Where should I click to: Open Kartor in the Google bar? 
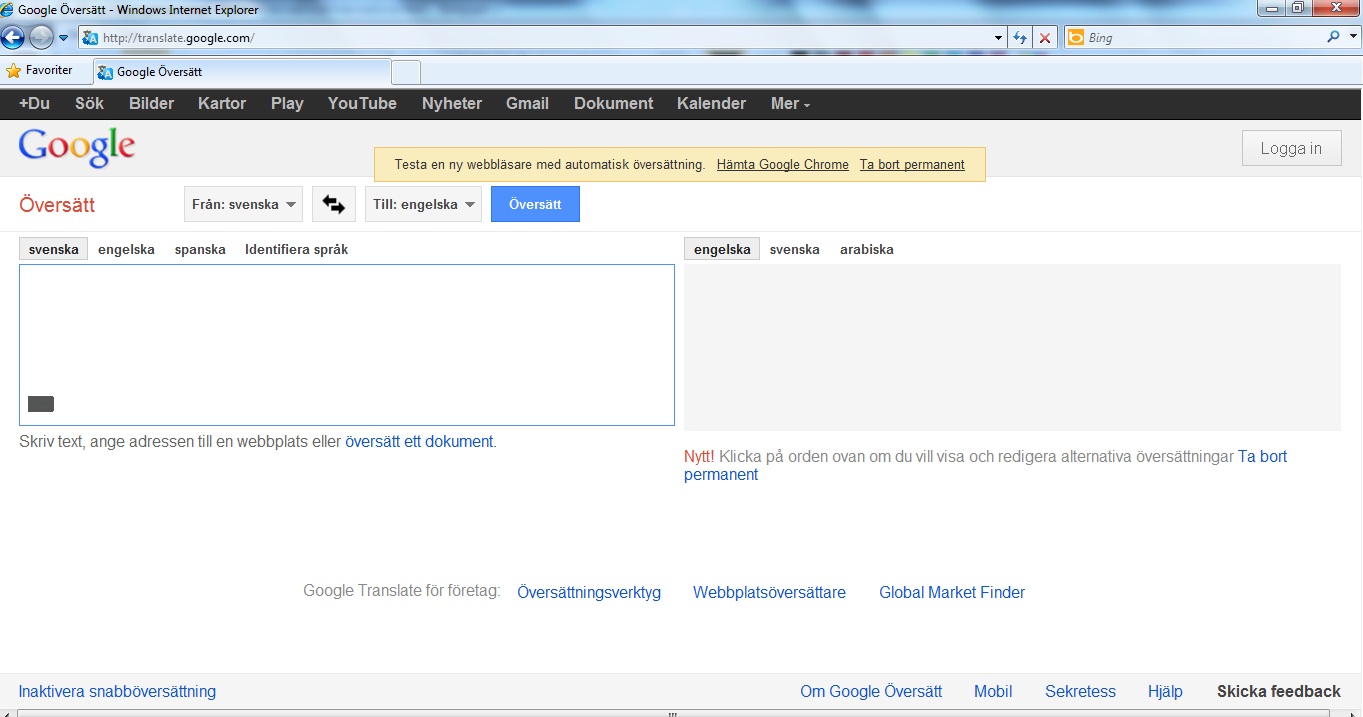click(222, 103)
